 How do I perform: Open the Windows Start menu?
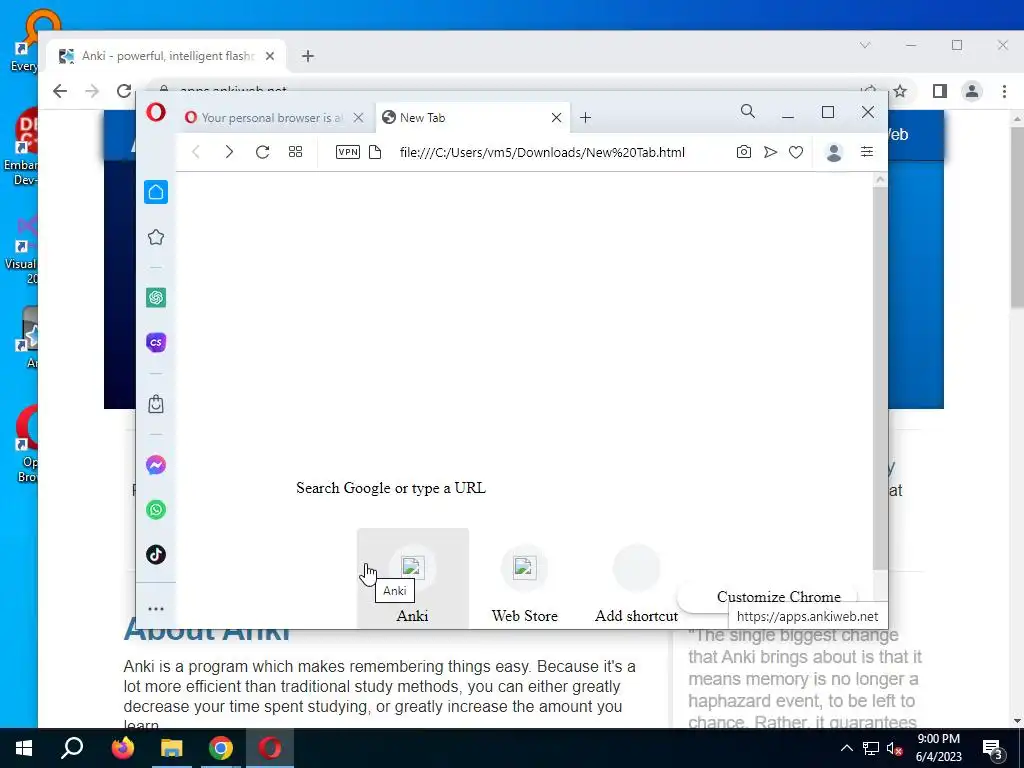[x=24, y=748]
